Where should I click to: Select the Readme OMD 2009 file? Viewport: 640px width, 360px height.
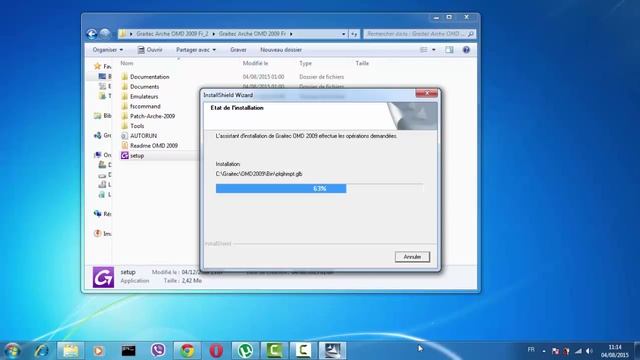coord(154,145)
